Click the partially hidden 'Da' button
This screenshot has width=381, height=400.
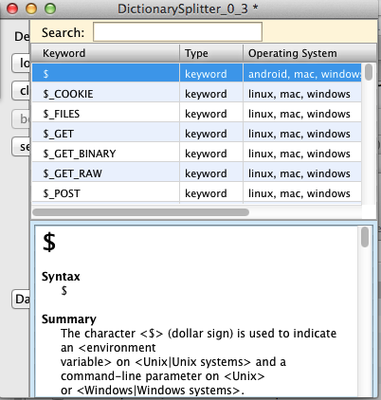(x=21, y=299)
